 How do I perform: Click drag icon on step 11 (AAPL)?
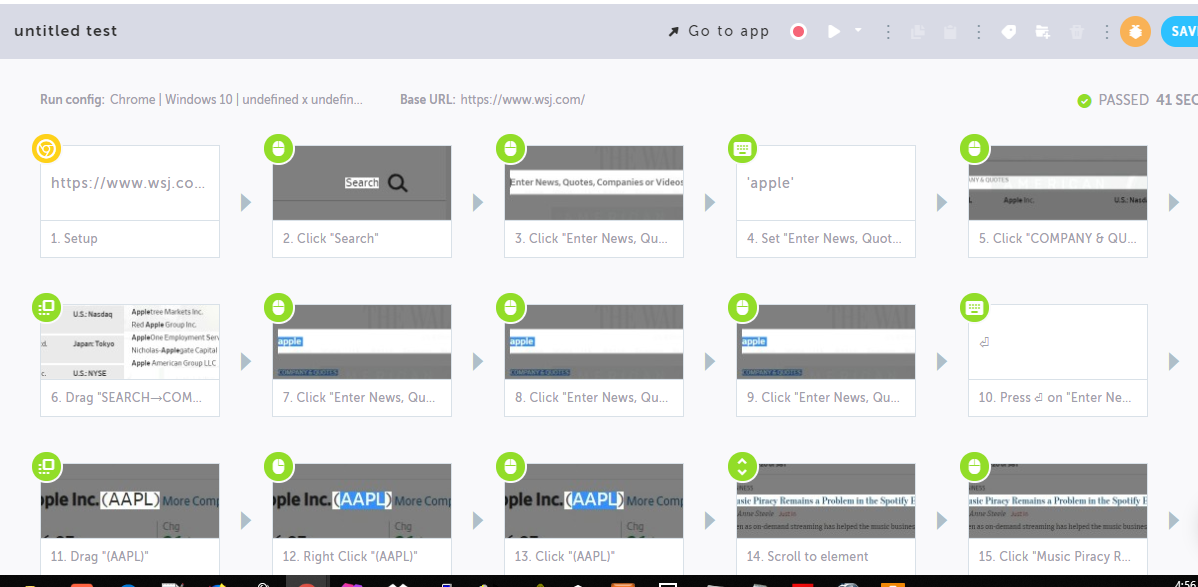pyautogui.click(x=46, y=466)
